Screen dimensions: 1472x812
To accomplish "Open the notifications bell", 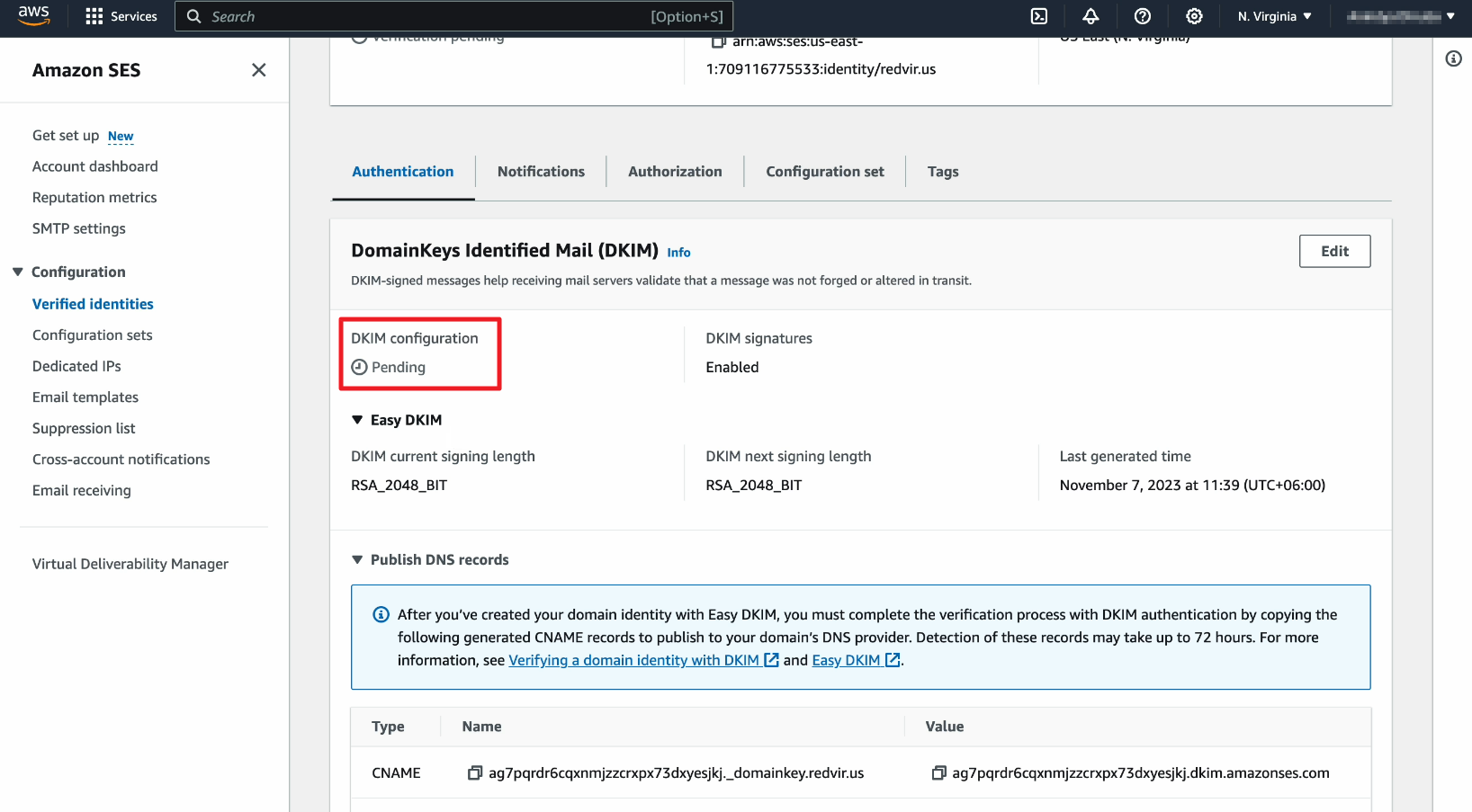I will [x=1091, y=16].
